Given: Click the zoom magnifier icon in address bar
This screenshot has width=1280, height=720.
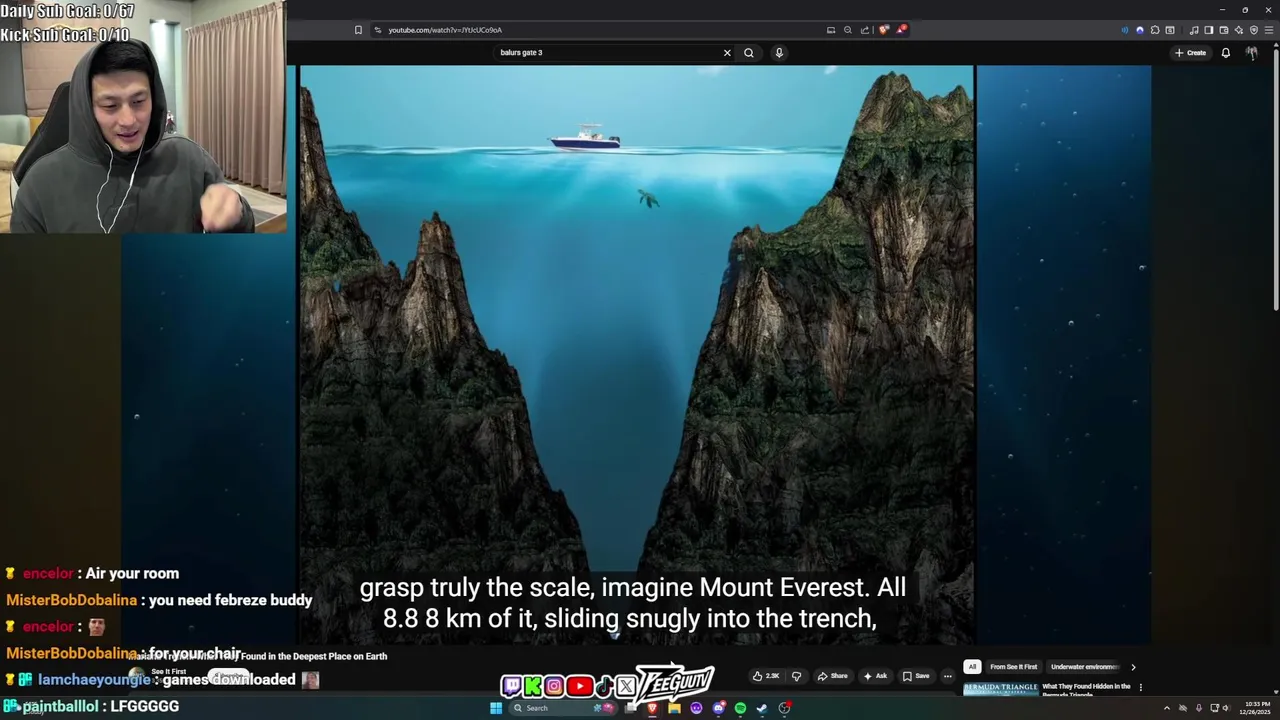Looking at the screenshot, I should click(x=848, y=30).
